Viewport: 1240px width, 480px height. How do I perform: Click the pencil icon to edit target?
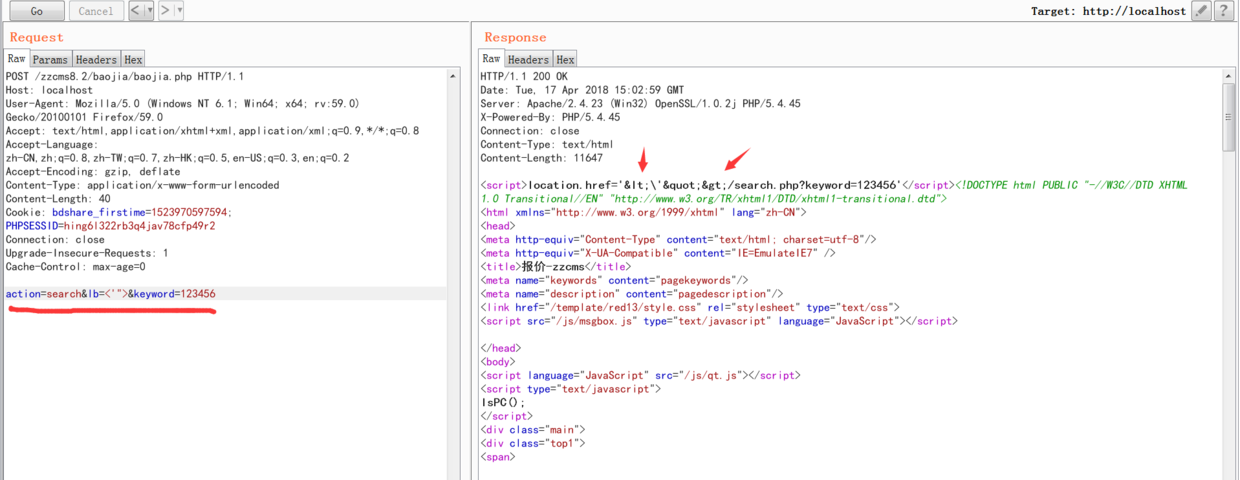(1200, 11)
